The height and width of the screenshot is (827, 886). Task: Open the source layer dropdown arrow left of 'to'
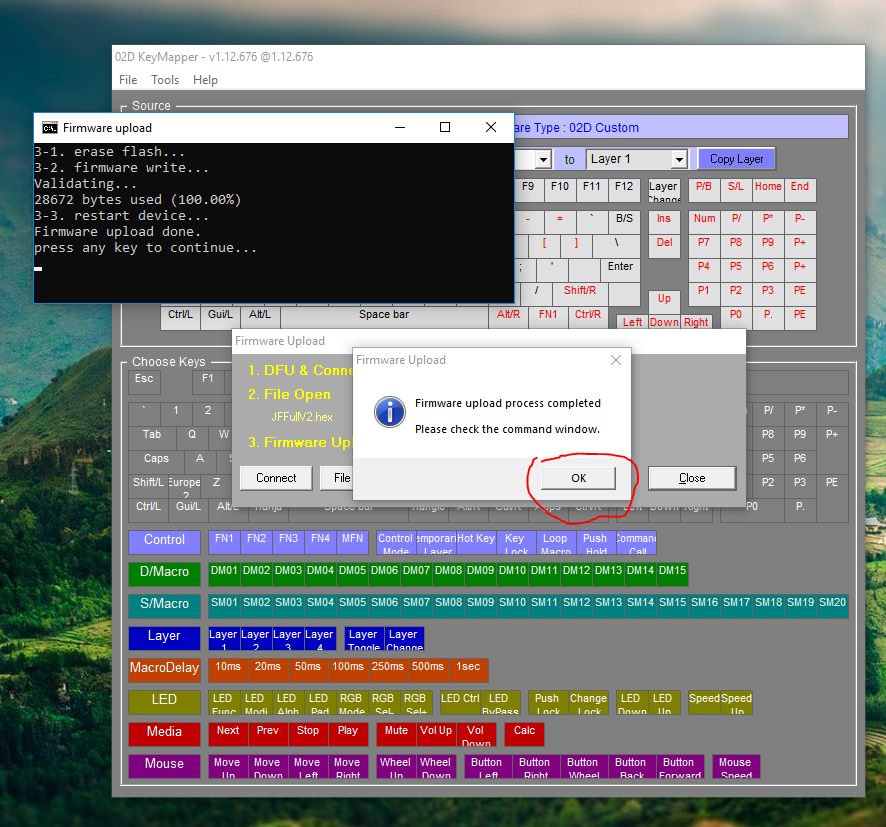tap(543, 160)
